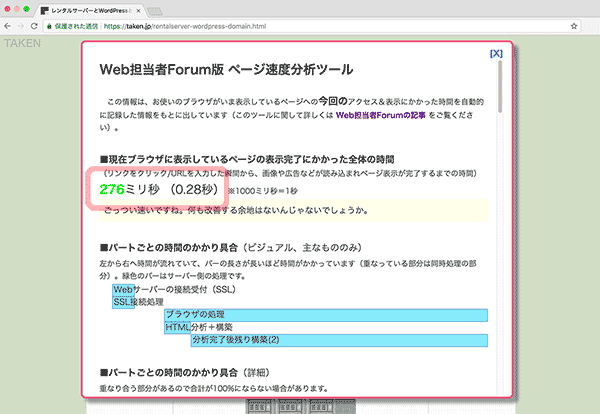Open a new browser tab
600x414 pixels.
(155, 11)
